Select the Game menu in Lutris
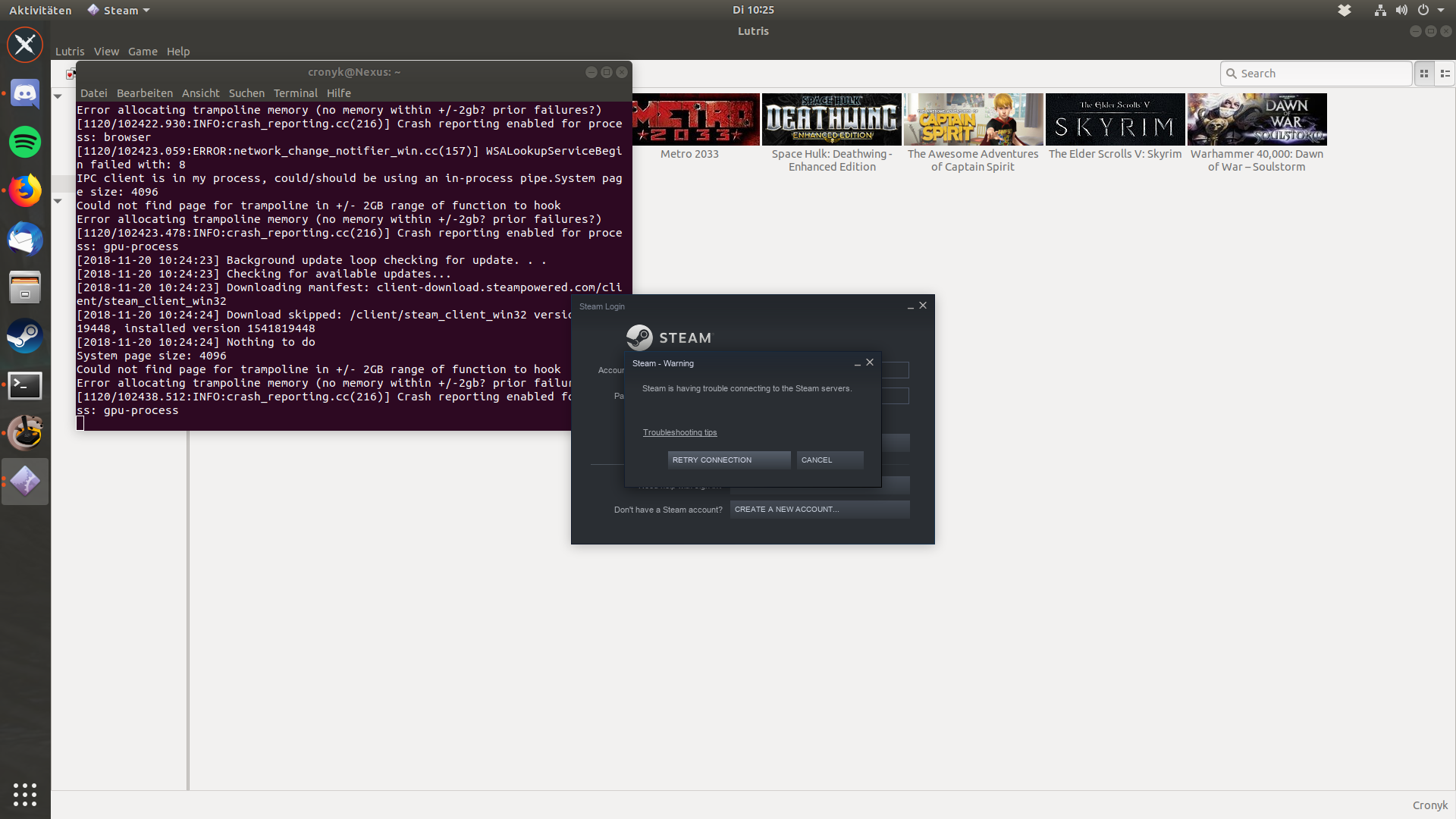The image size is (1456, 819). pyautogui.click(x=142, y=51)
